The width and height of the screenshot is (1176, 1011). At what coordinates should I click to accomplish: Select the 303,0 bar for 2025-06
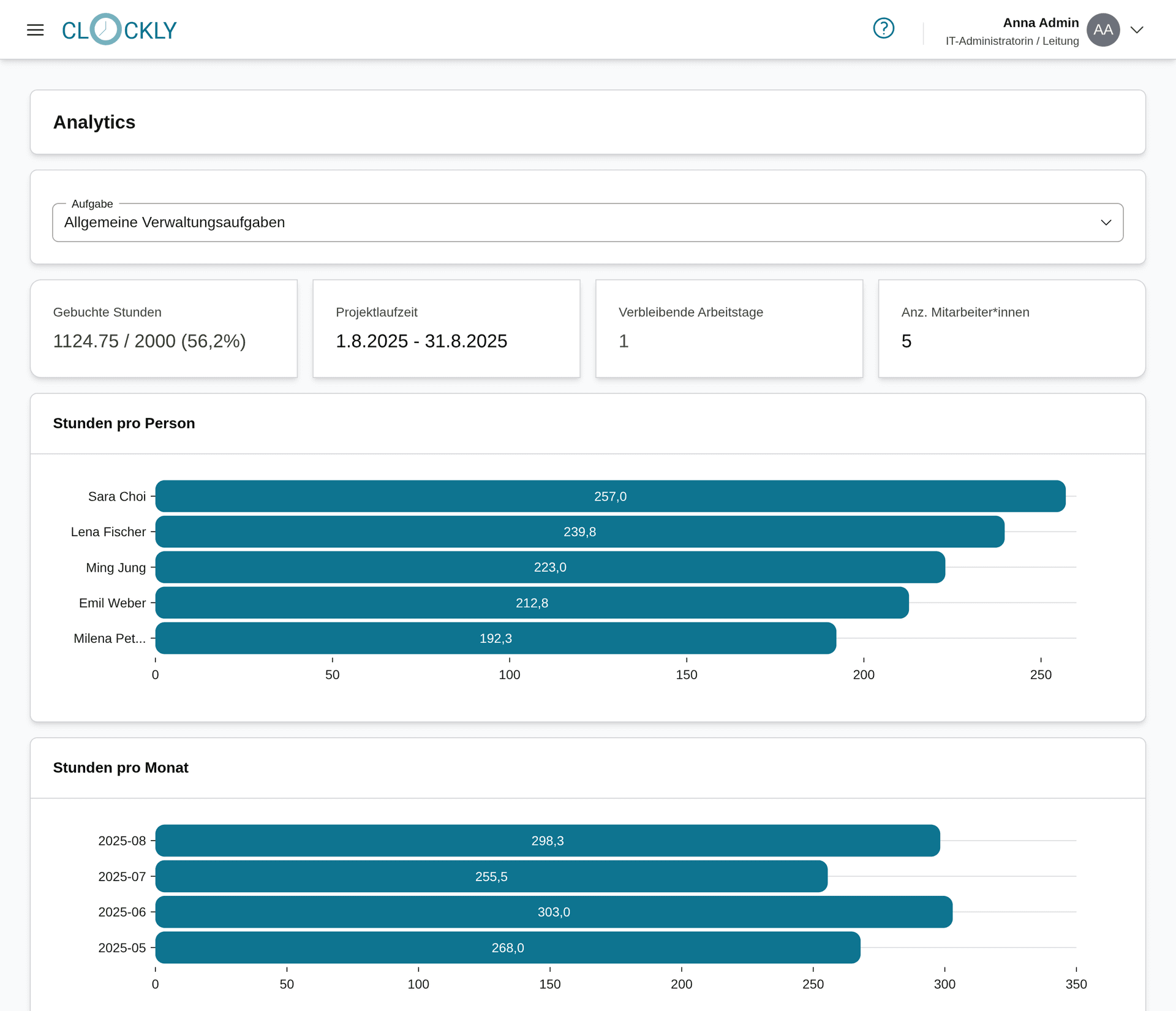point(554,912)
